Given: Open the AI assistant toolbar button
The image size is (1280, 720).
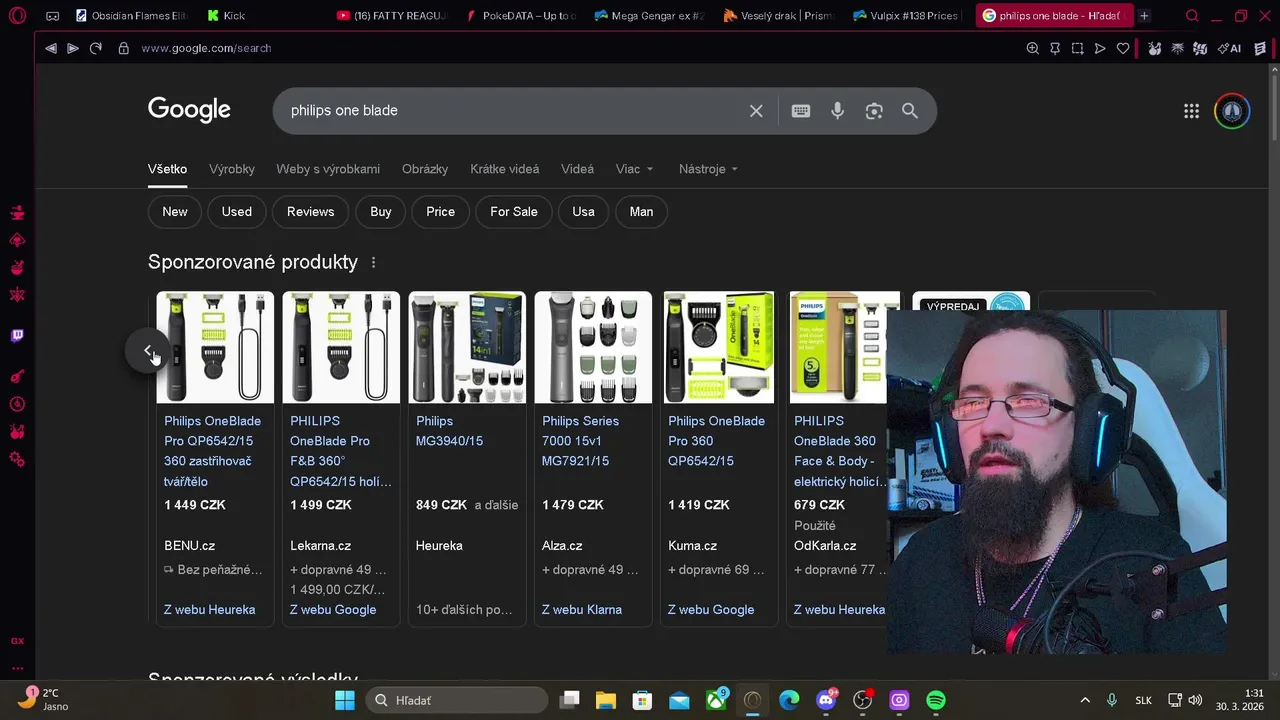Looking at the screenshot, I should point(1229,48).
